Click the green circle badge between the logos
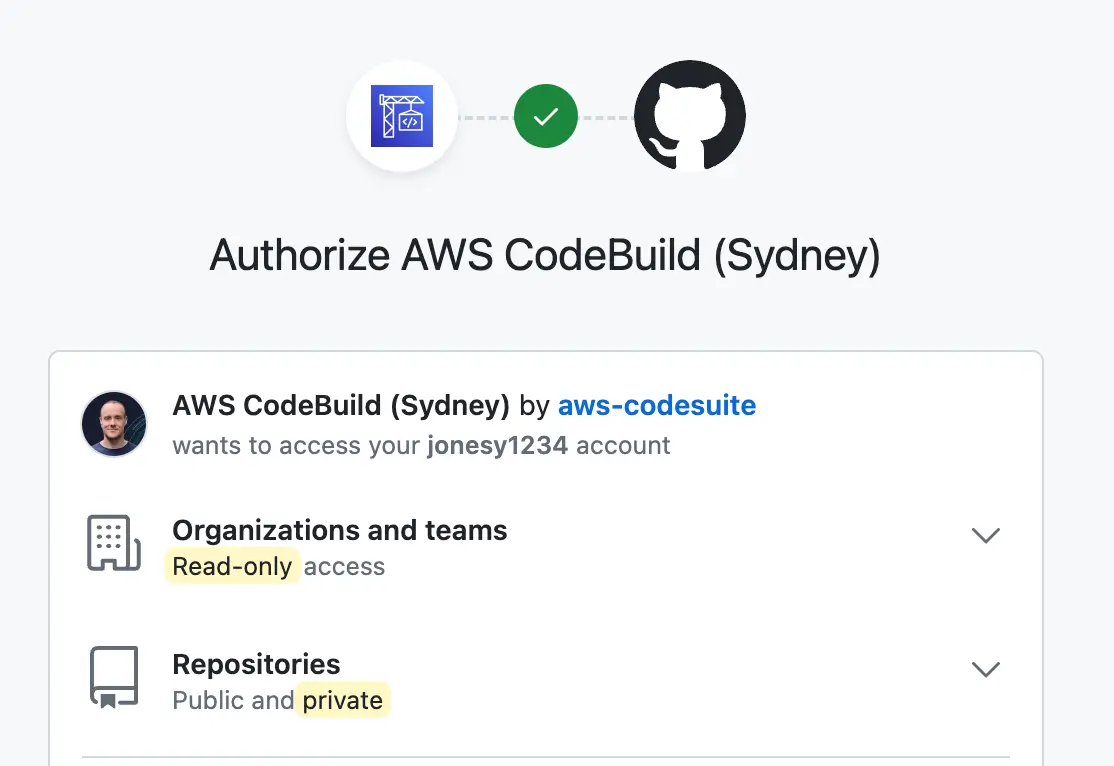The image size is (1114, 766). [x=546, y=116]
